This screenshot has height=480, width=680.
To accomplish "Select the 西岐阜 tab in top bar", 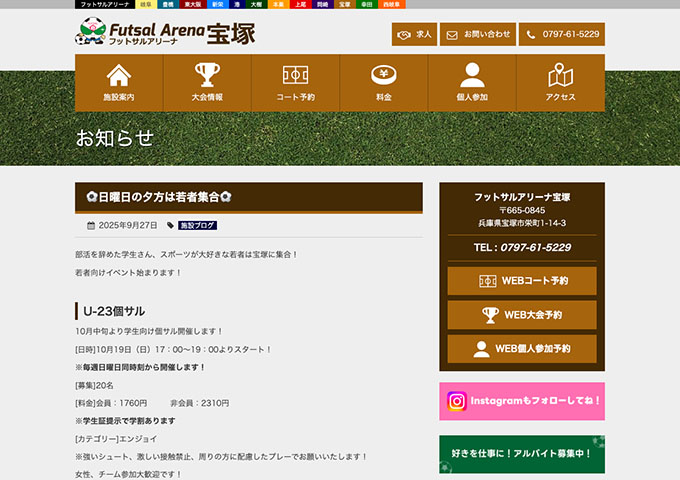I will coord(393,4).
